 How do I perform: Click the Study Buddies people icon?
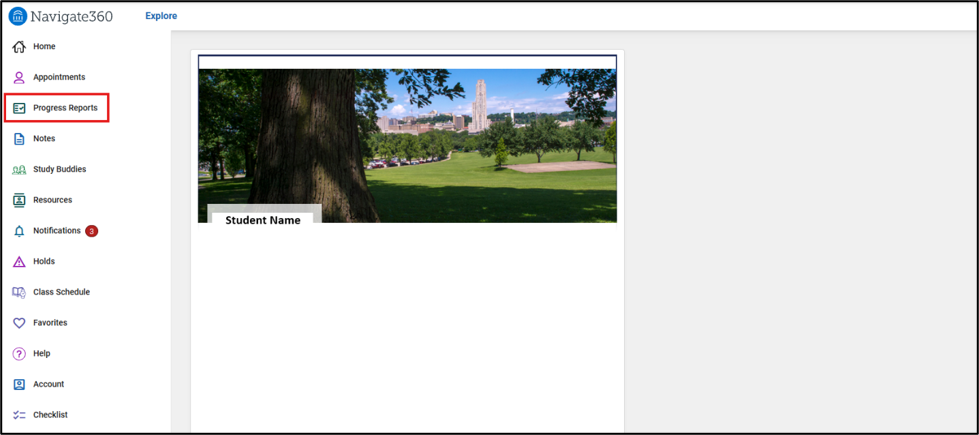[19, 169]
